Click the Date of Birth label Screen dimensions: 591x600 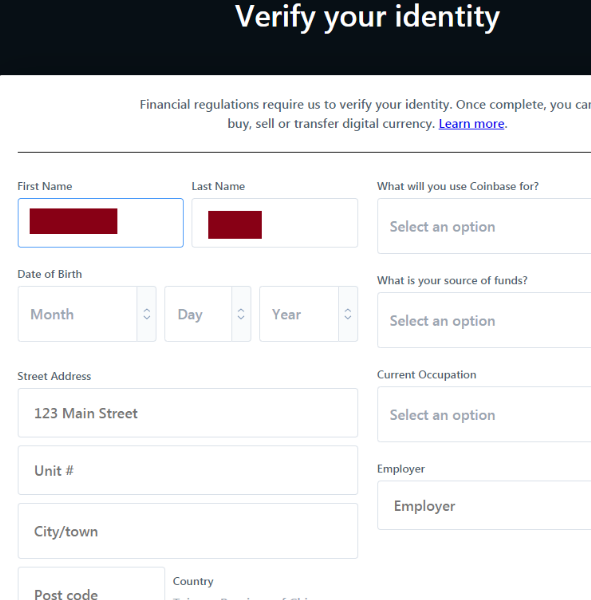50,274
